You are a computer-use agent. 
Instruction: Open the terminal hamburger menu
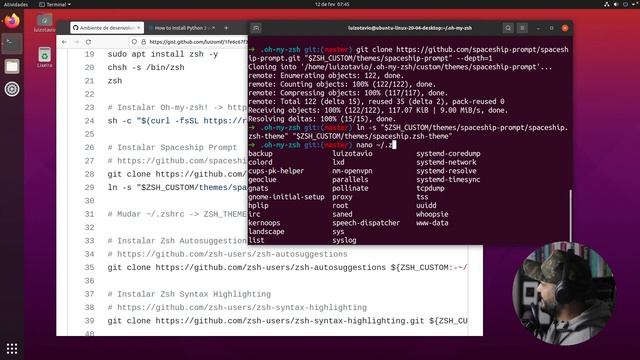(522, 28)
